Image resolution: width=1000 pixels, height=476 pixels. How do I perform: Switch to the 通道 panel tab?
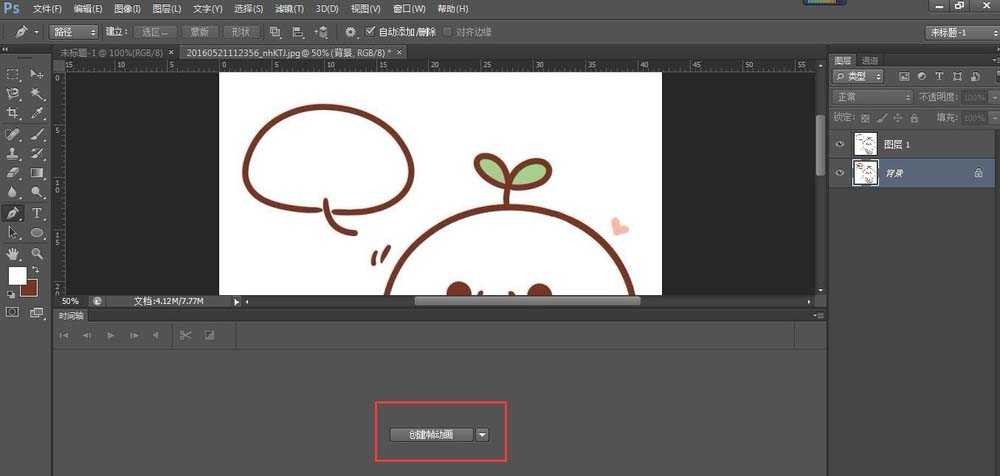pyautogui.click(x=870, y=61)
